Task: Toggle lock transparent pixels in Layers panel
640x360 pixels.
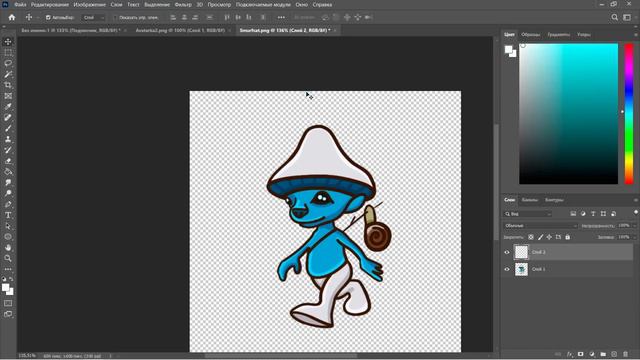Action: 531,237
